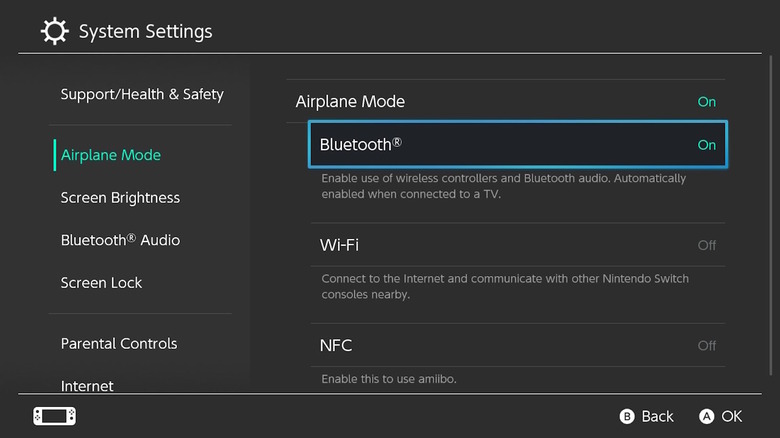Select the NFC row label
The width and height of the screenshot is (780, 438).
tap(336, 345)
